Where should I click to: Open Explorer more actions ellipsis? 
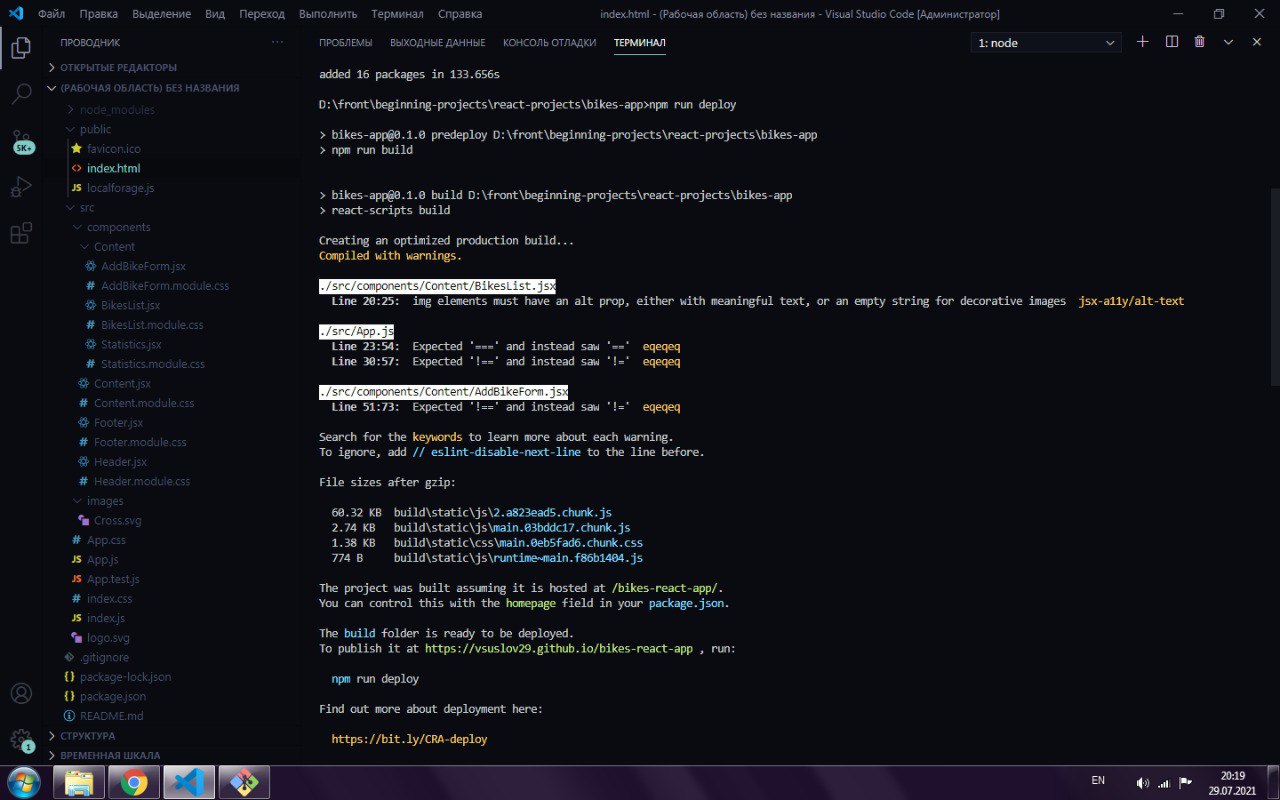click(x=277, y=42)
